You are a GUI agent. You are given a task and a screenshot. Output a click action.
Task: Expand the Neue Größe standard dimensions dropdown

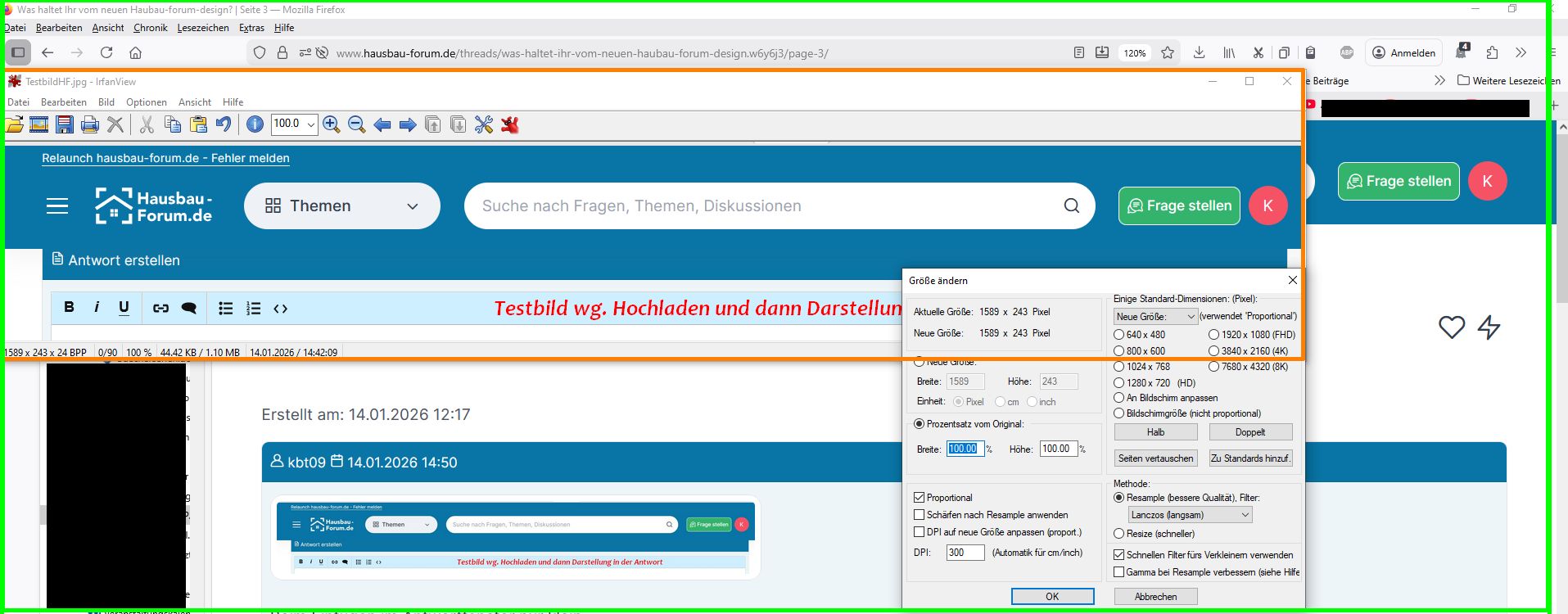pyautogui.click(x=1155, y=316)
